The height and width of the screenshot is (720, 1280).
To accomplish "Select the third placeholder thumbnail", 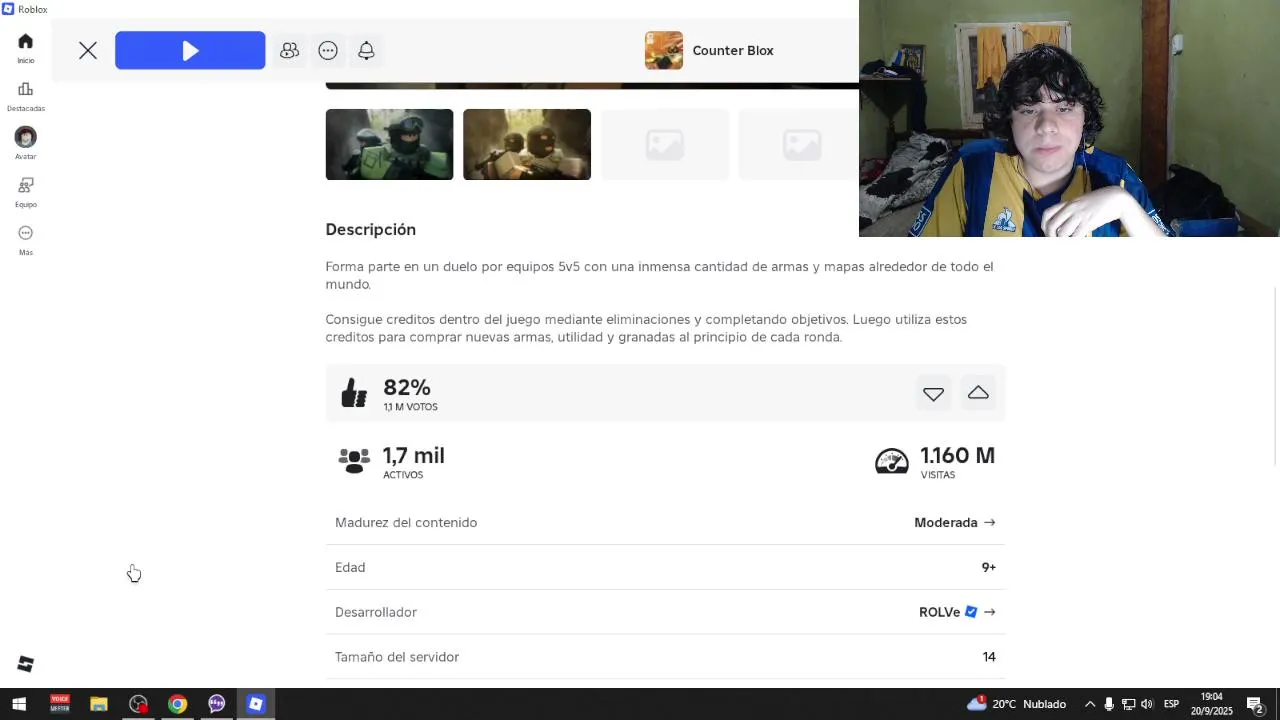I will click(x=665, y=145).
